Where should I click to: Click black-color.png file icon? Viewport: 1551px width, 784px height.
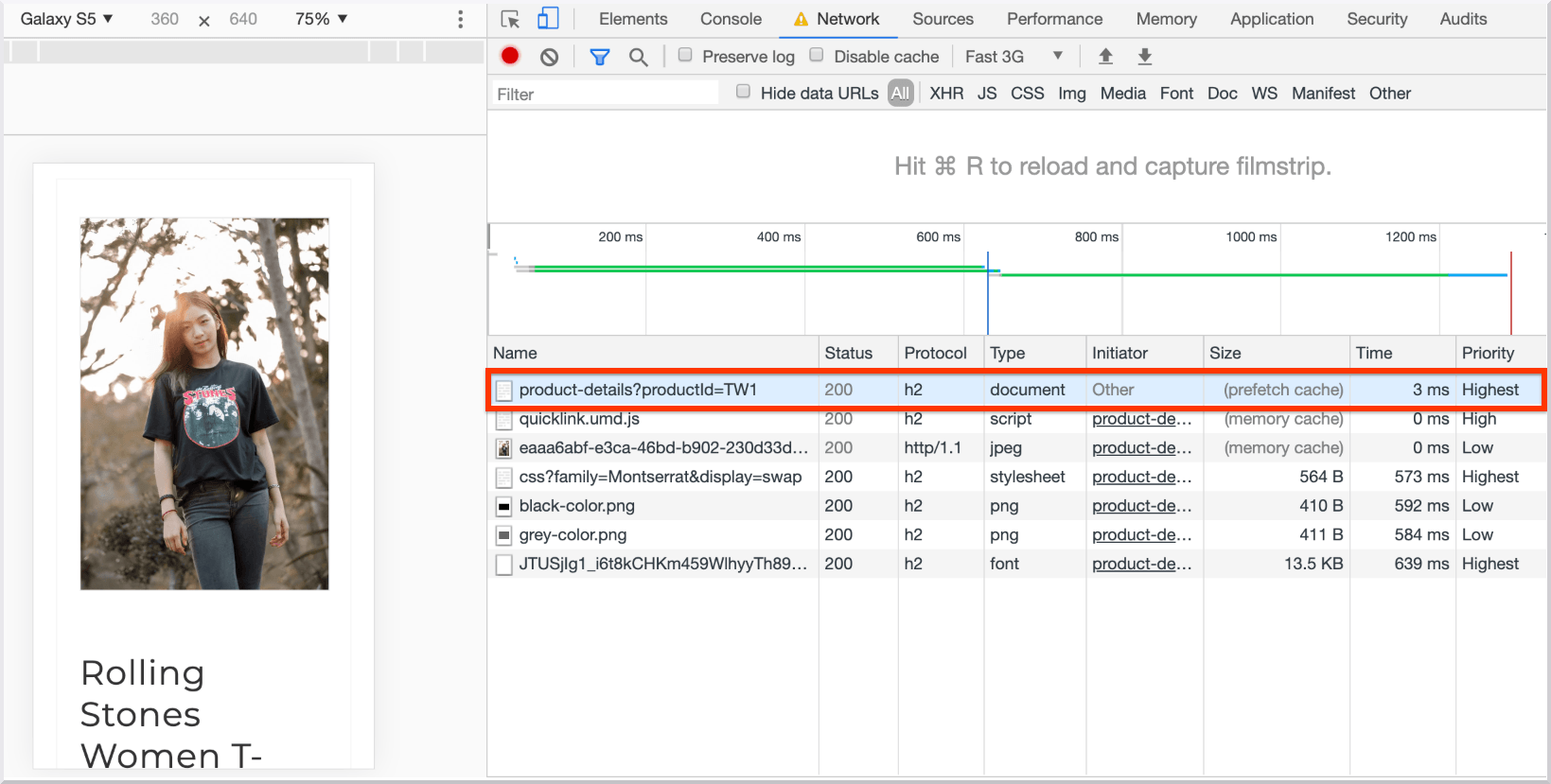coord(504,506)
